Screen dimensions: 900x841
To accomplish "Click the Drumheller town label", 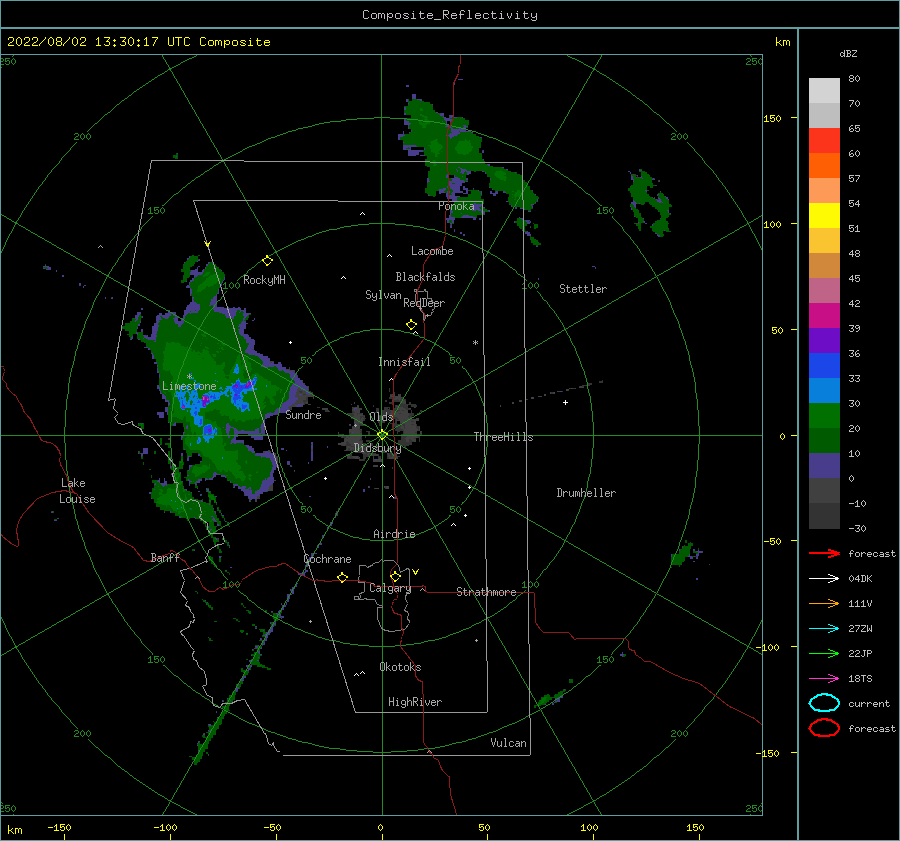I will (586, 493).
